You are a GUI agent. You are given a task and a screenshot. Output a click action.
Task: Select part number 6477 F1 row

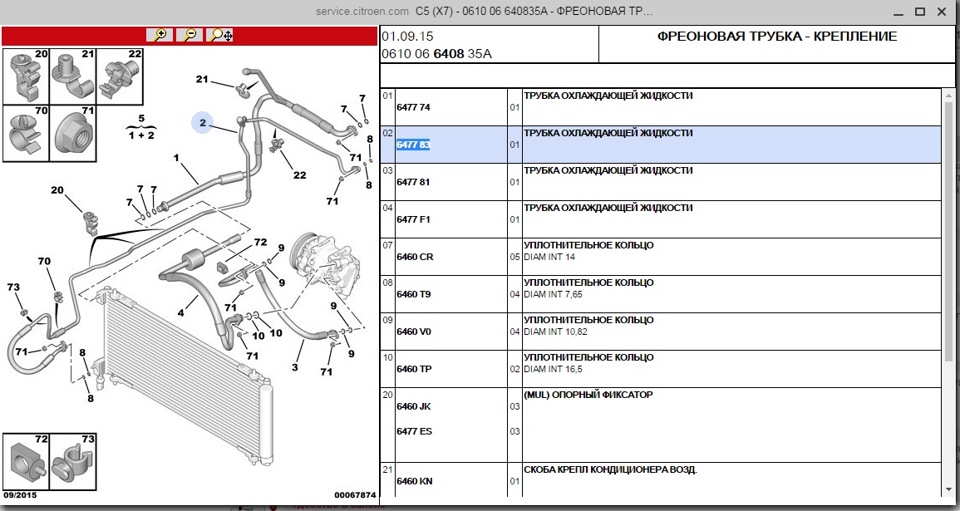(x=661, y=219)
